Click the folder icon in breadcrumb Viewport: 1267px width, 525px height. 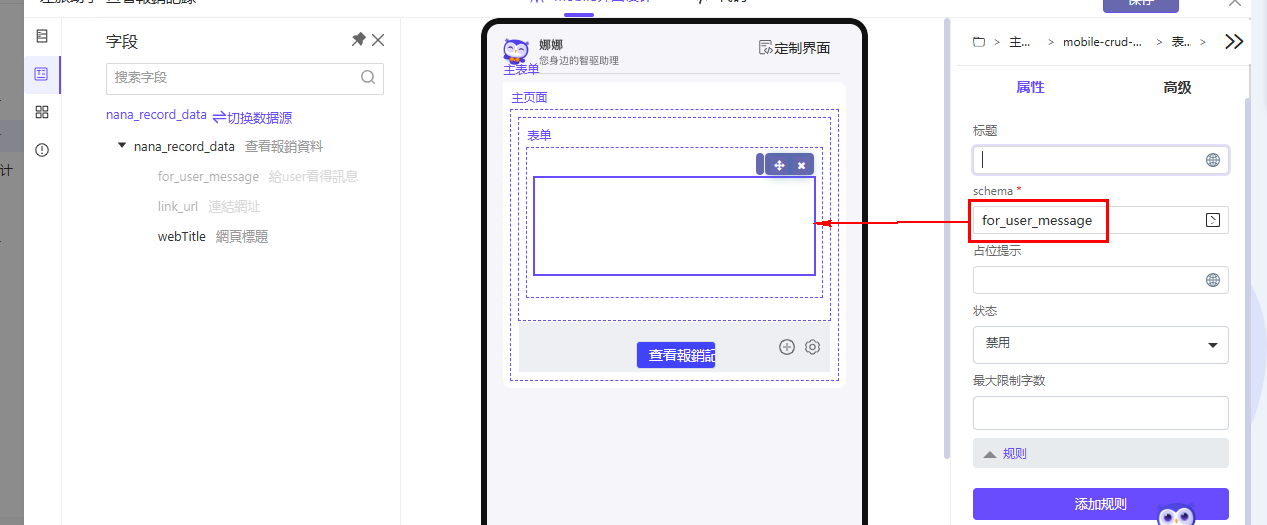point(979,42)
